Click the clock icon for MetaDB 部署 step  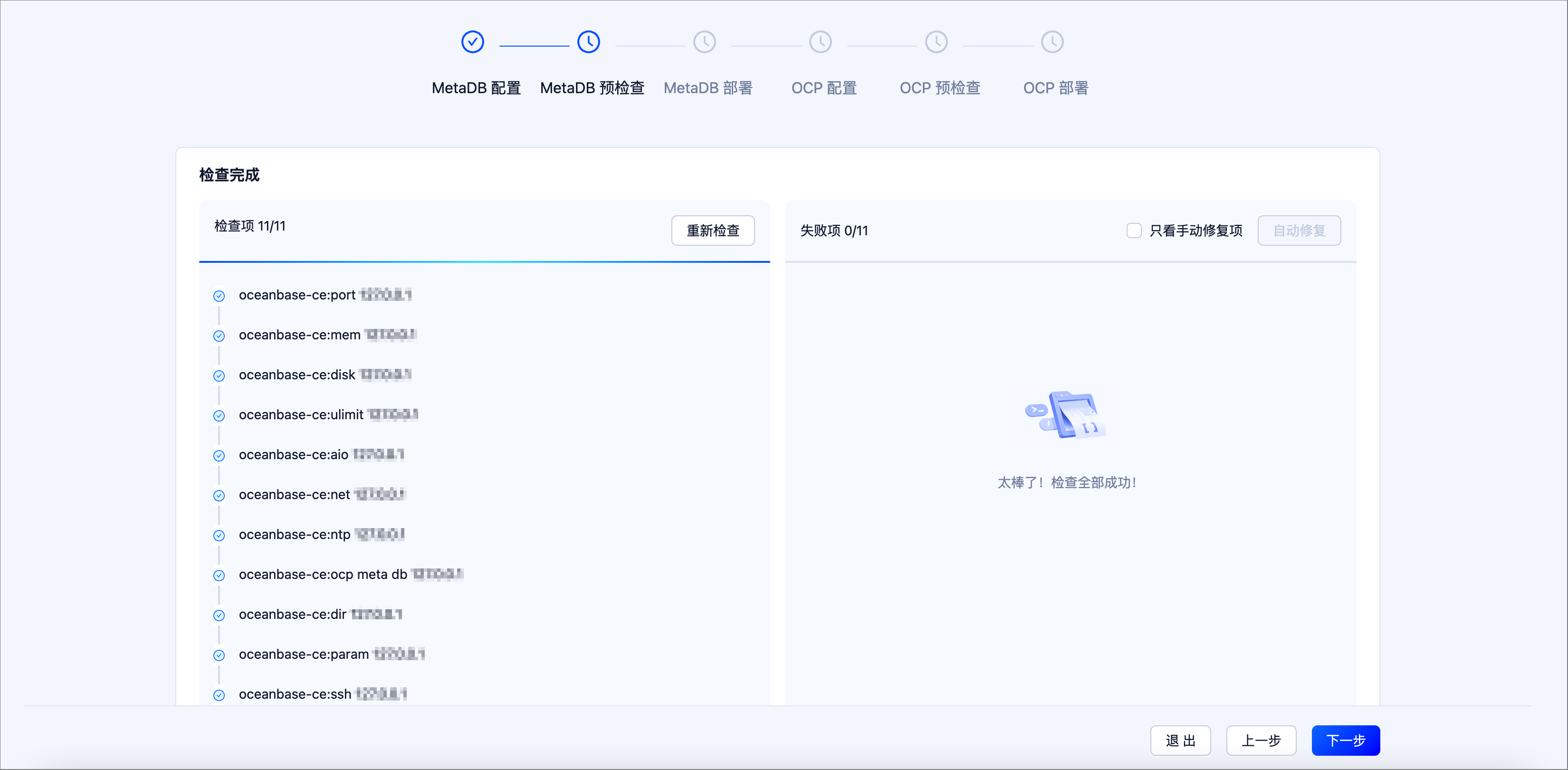pos(704,41)
